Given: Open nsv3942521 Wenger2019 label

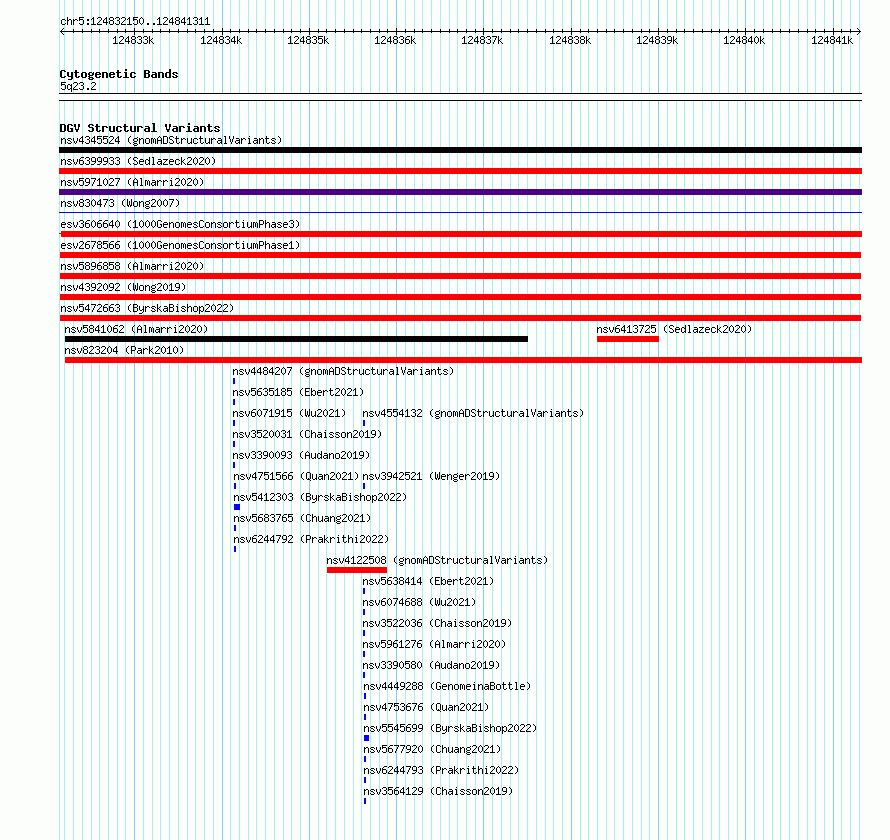Looking at the screenshot, I should click(x=431, y=476).
